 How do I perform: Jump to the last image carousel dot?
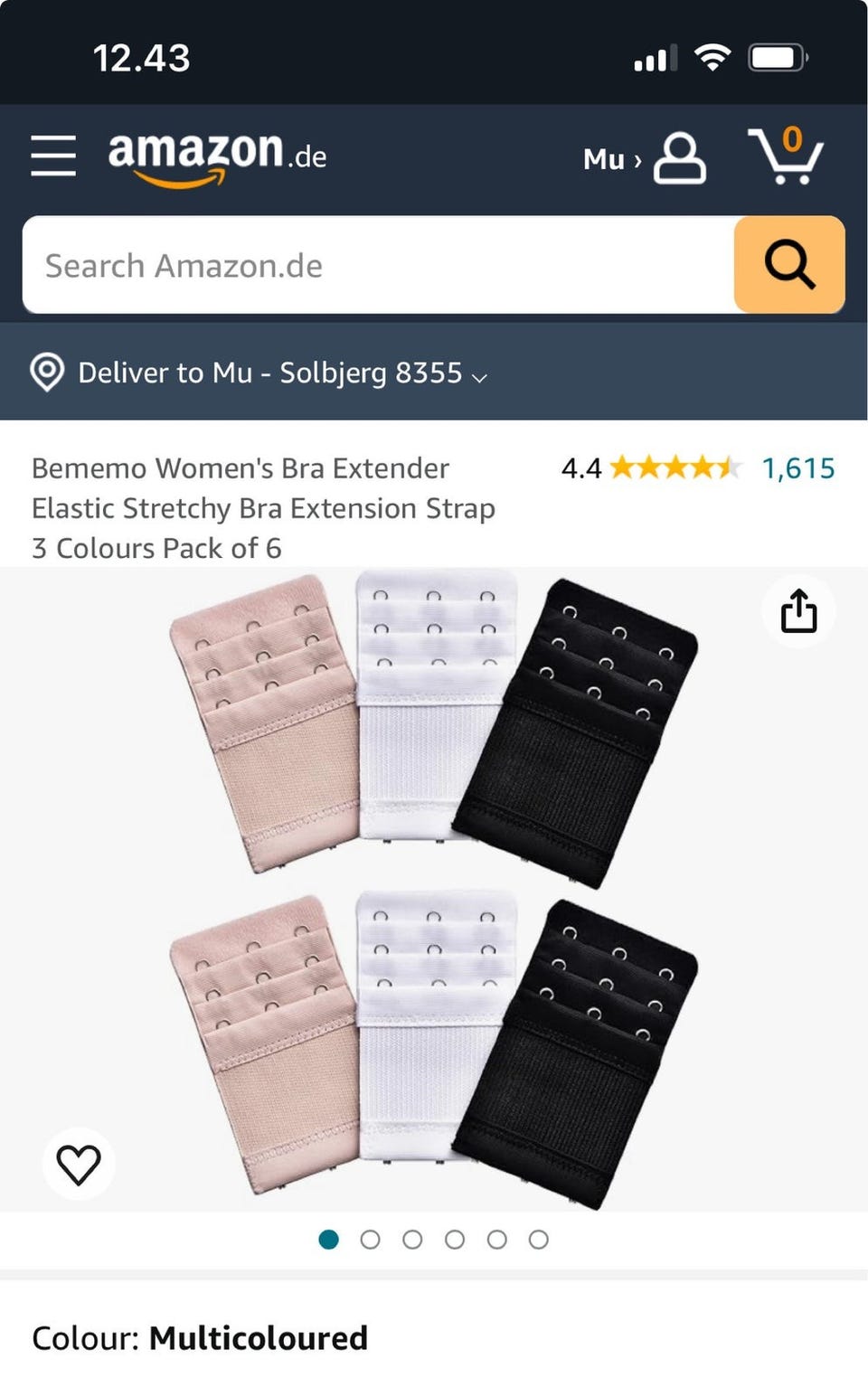tap(539, 1240)
